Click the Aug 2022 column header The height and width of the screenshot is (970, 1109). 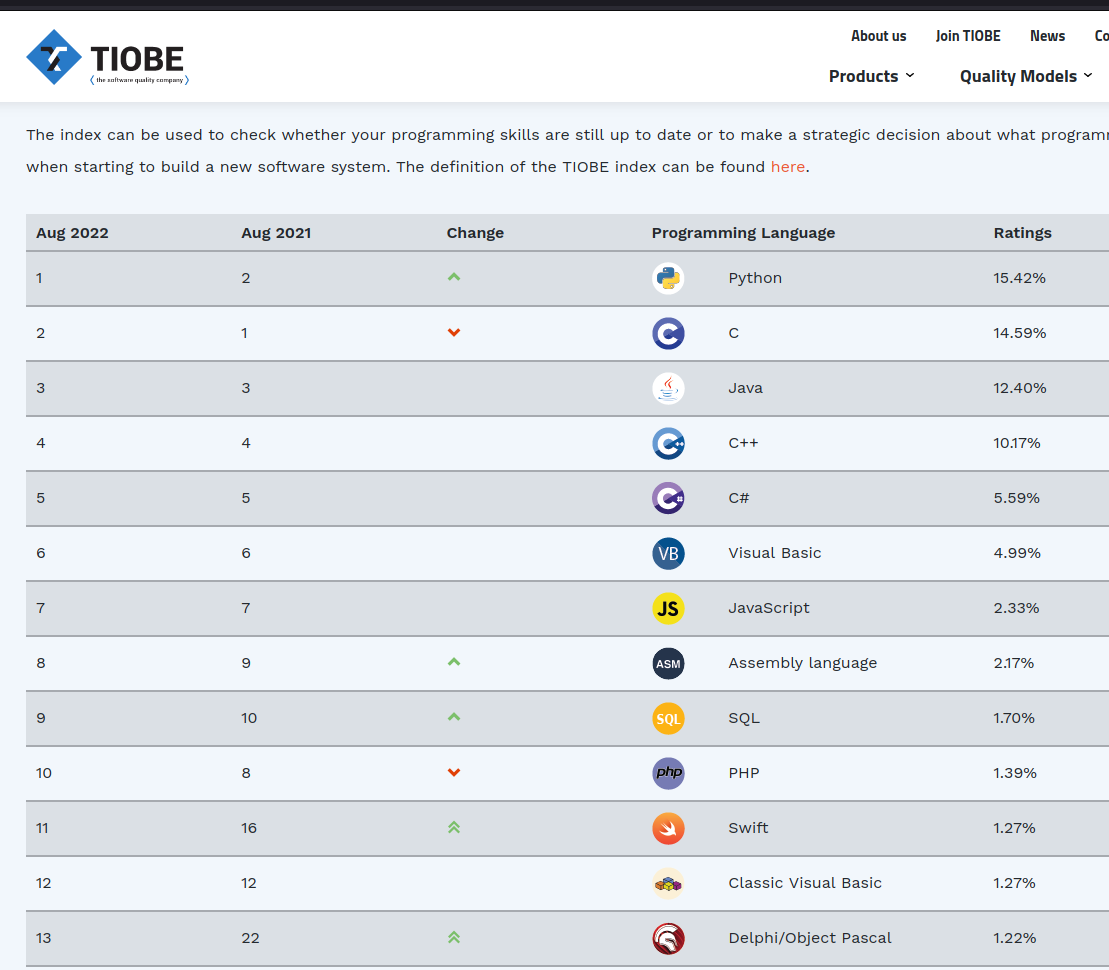click(72, 233)
